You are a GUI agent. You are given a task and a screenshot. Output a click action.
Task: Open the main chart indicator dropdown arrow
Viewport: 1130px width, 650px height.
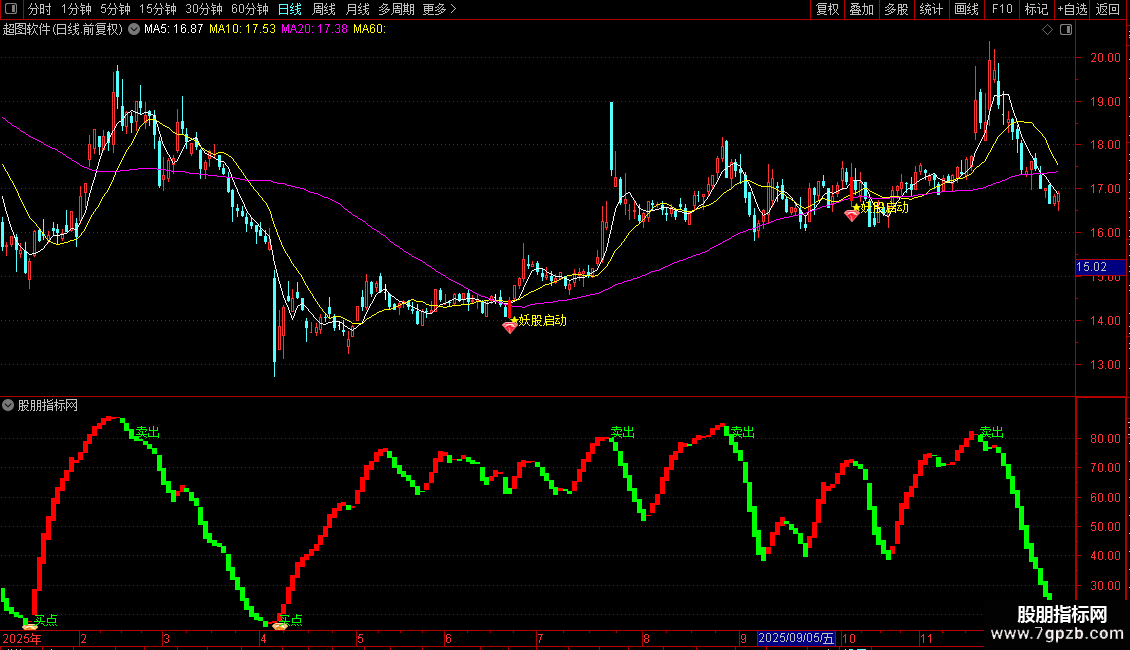click(x=134, y=30)
